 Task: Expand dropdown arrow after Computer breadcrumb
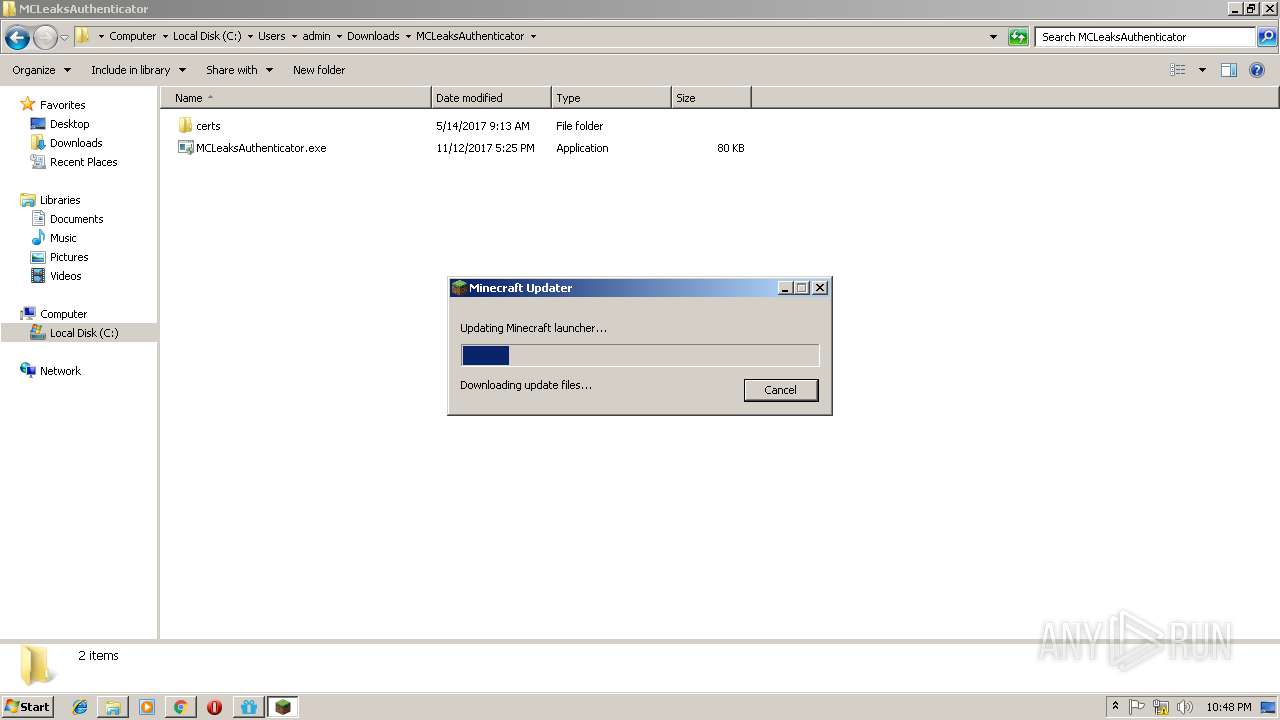(x=165, y=36)
